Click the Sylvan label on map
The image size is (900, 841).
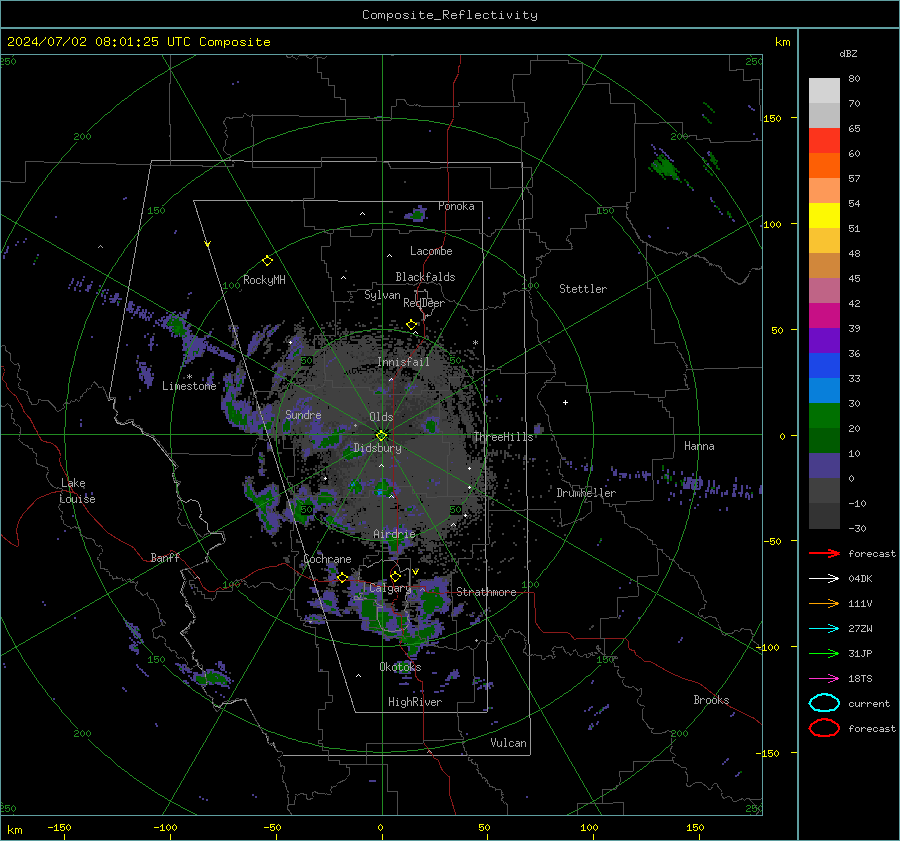pyautogui.click(x=382, y=295)
